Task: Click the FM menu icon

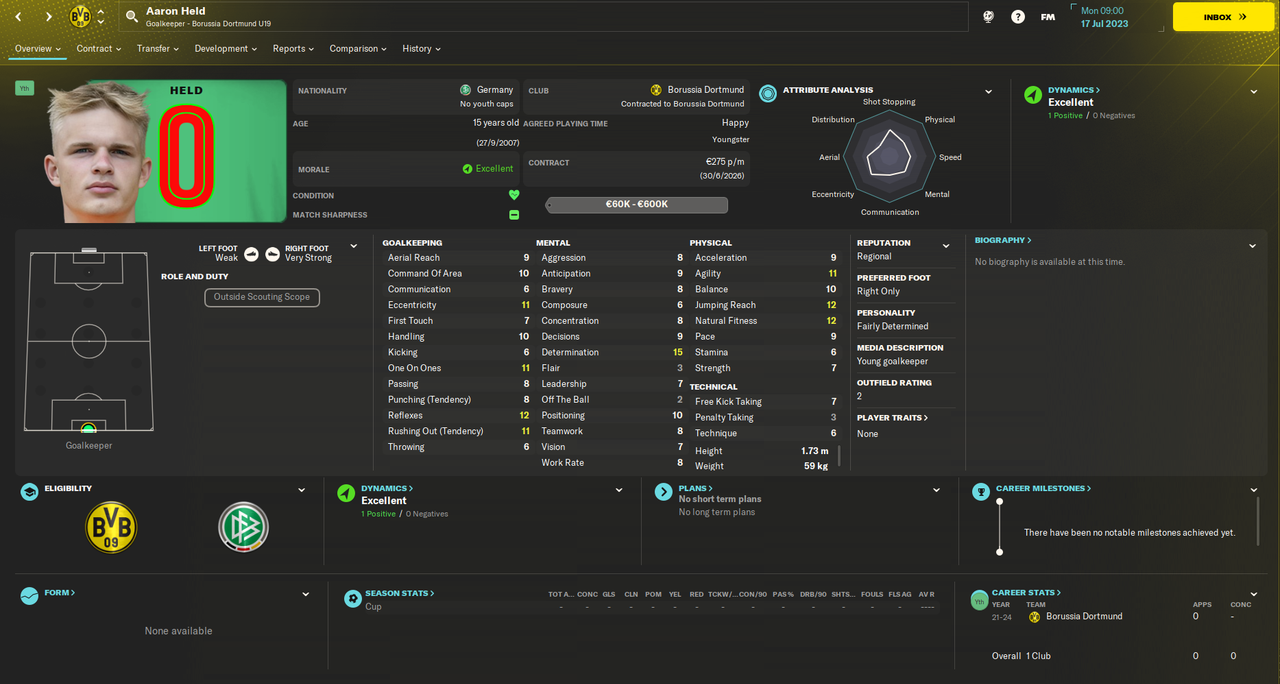Action: coord(1047,17)
